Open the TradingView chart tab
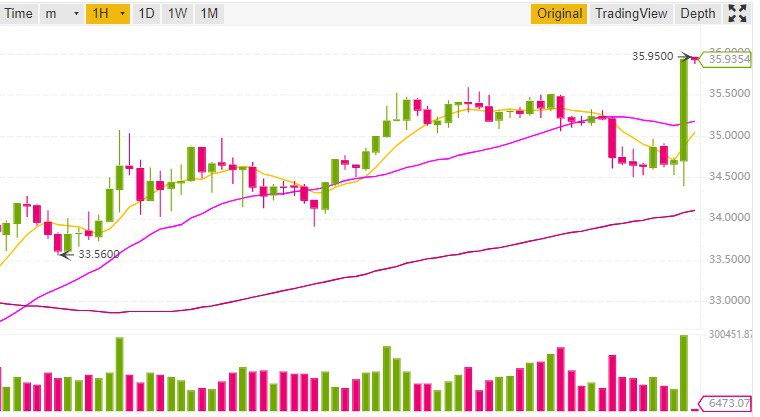Image resolution: width=760 pixels, height=417 pixels. tap(631, 14)
